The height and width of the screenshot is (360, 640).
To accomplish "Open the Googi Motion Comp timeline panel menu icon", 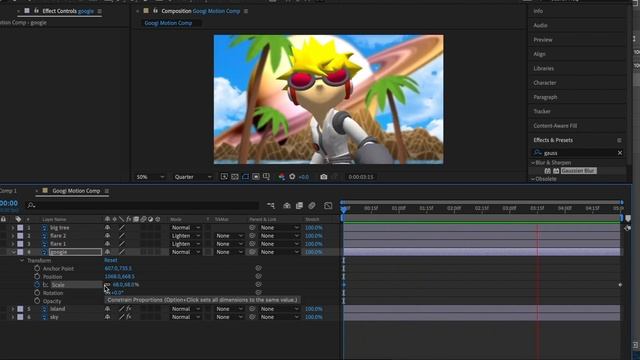I will pos(107,191).
